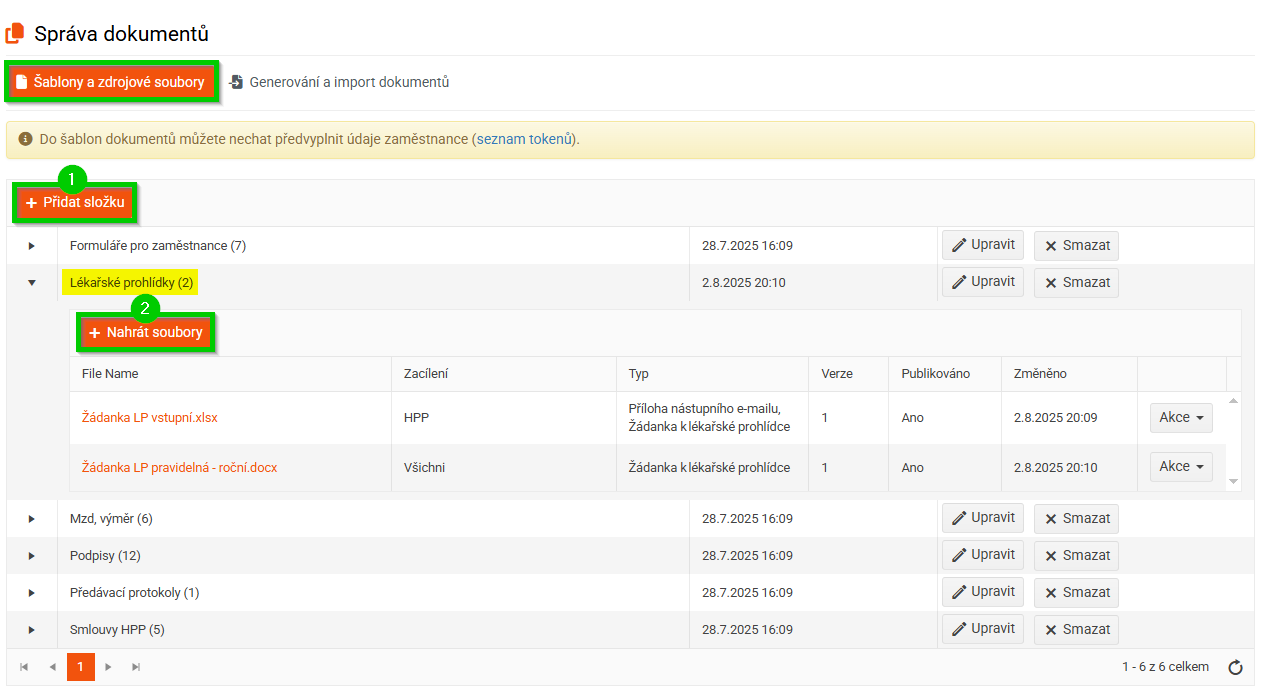Click the refresh icon in the pager
The image size is (1261, 693).
point(1235,667)
